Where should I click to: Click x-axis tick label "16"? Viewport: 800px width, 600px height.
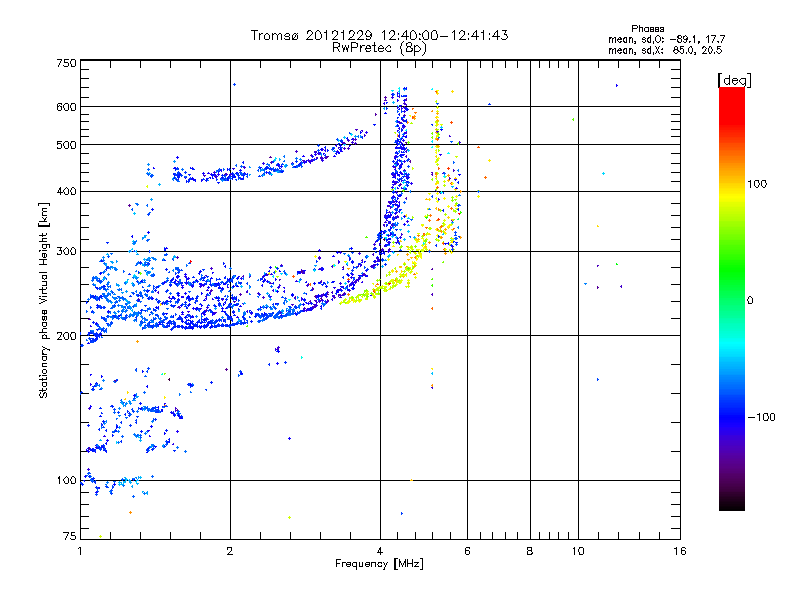[680, 551]
